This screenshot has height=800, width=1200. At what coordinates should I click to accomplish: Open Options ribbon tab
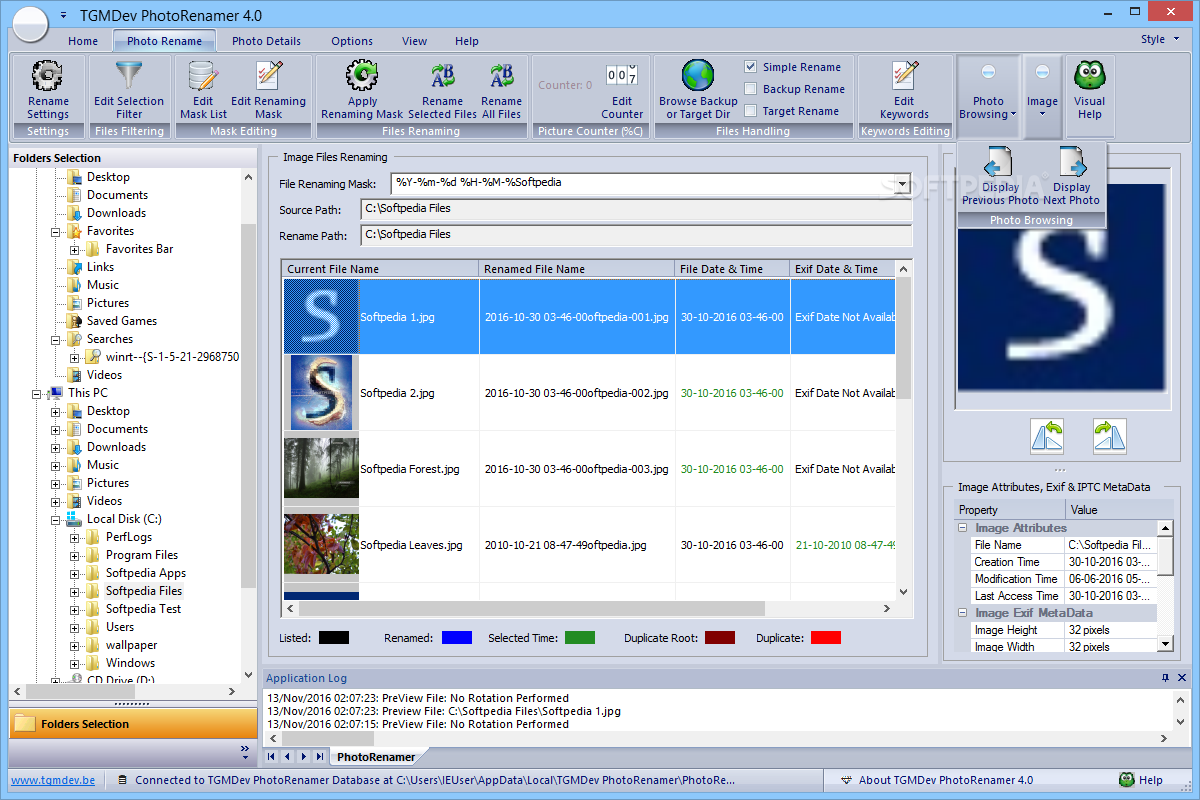(x=352, y=41)
